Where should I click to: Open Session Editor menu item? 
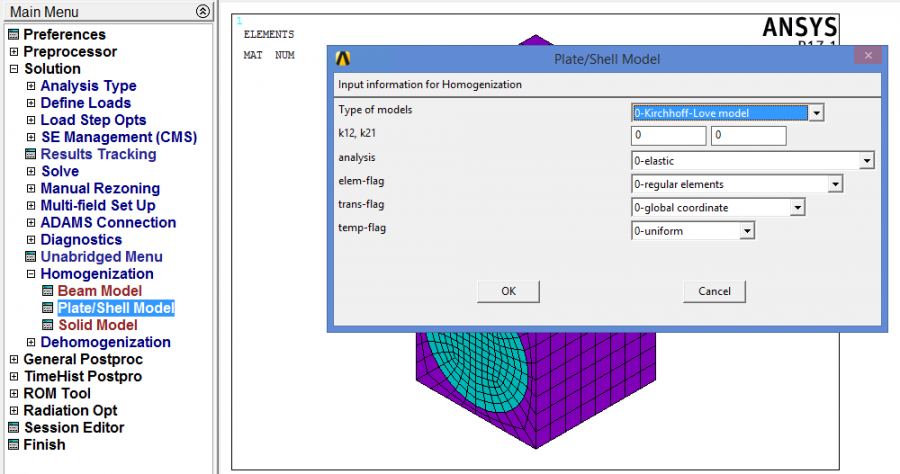74,428
